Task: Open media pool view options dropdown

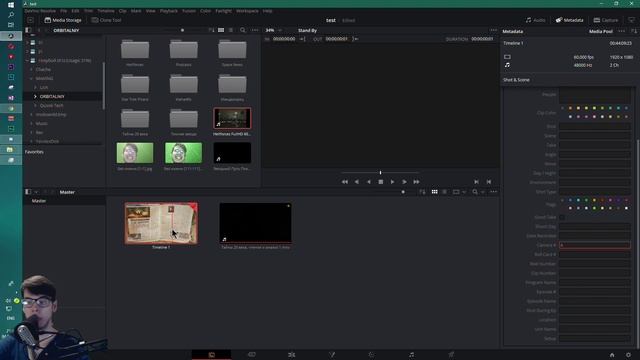Action: click(x=459, y=192)
